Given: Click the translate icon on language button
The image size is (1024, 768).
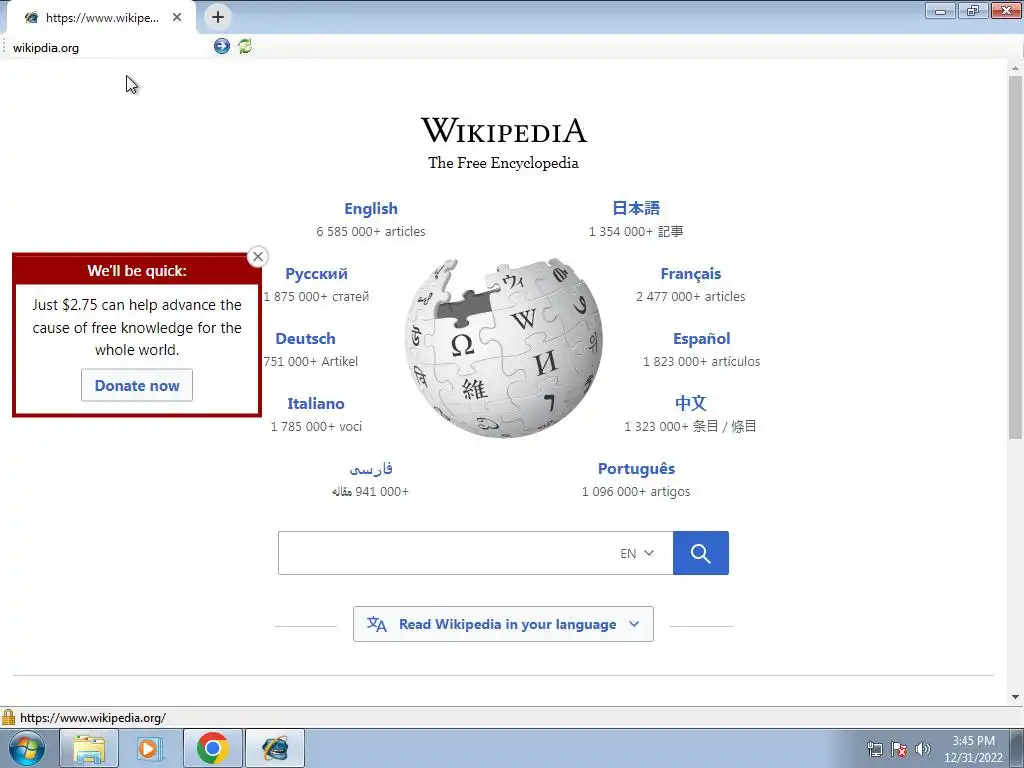Looking at the screenshot, I should (377, 624).
